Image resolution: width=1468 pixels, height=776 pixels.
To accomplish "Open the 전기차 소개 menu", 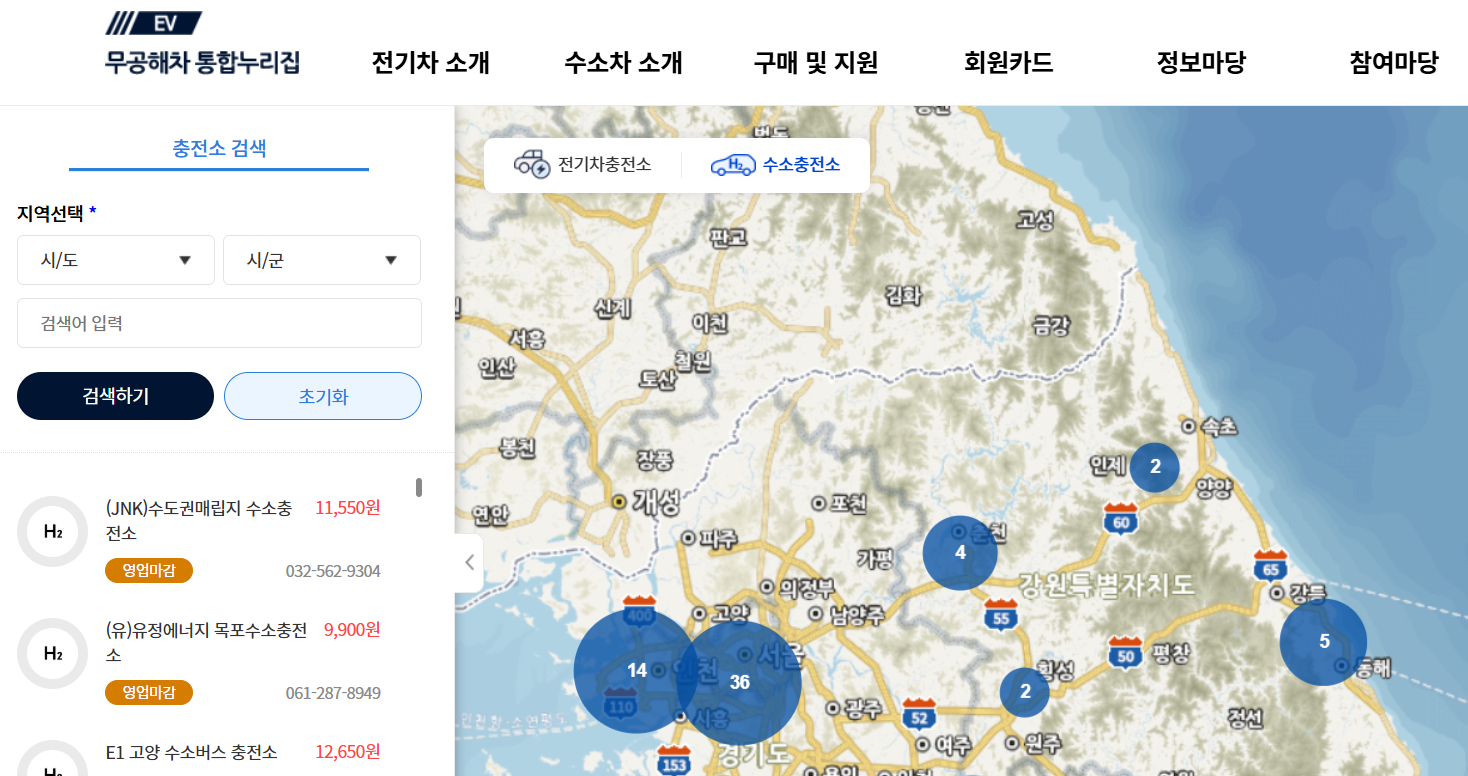I will tap(431, 62).
